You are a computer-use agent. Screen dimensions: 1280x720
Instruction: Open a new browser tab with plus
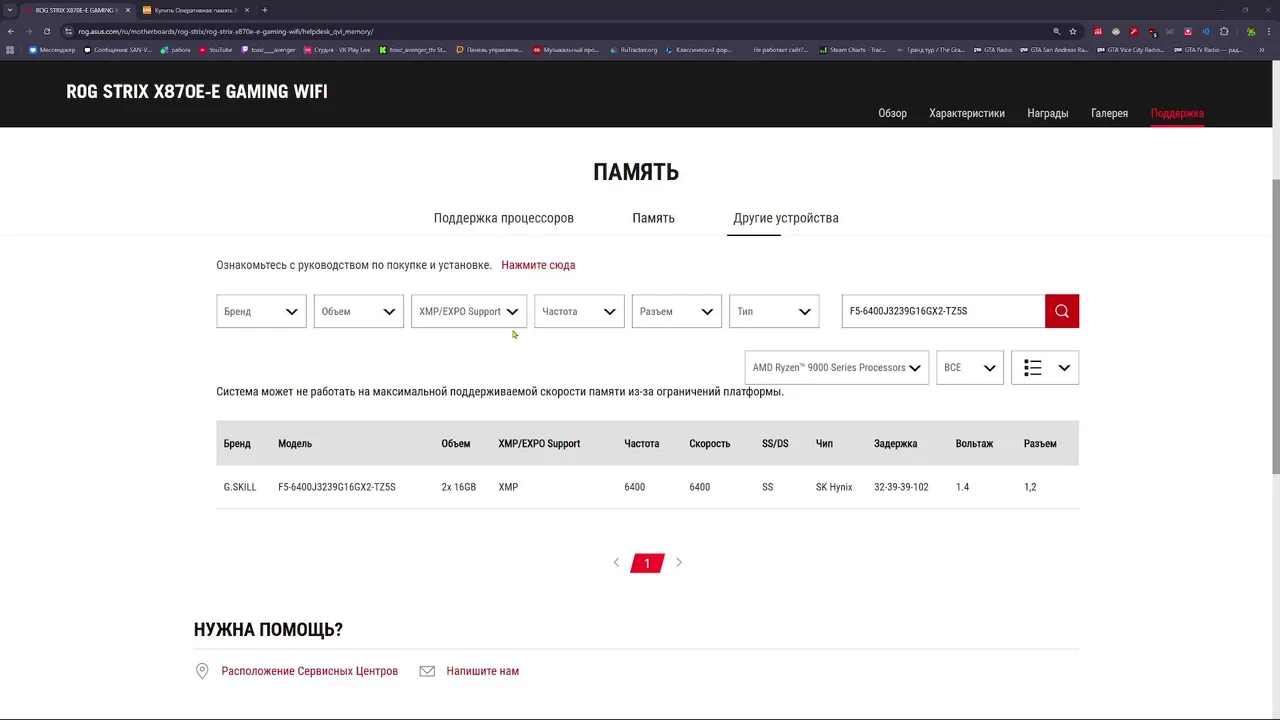(264, 10)
